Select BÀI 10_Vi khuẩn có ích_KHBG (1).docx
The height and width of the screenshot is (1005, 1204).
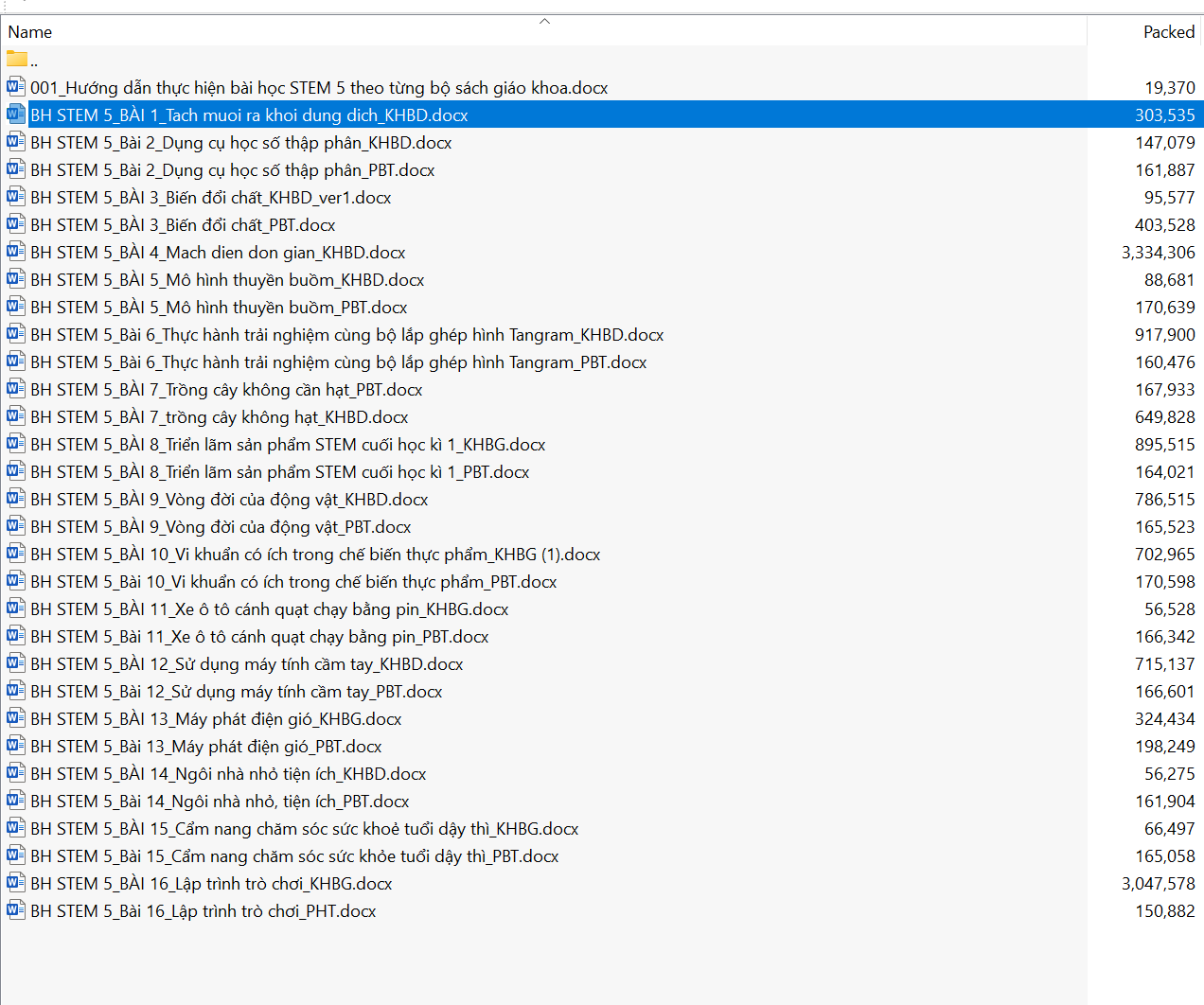[315, 555]
